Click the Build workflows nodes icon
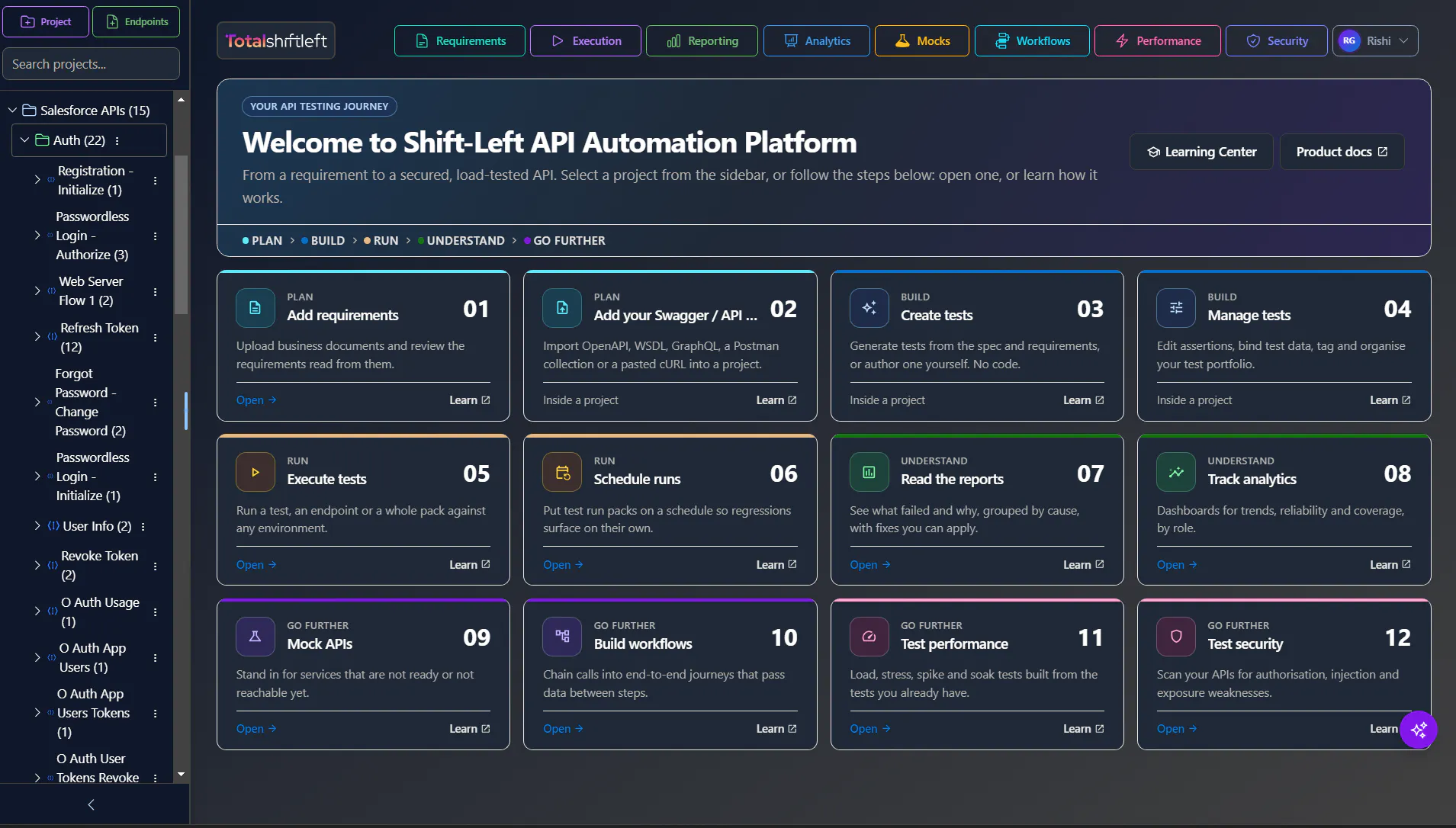 (562, 637)
